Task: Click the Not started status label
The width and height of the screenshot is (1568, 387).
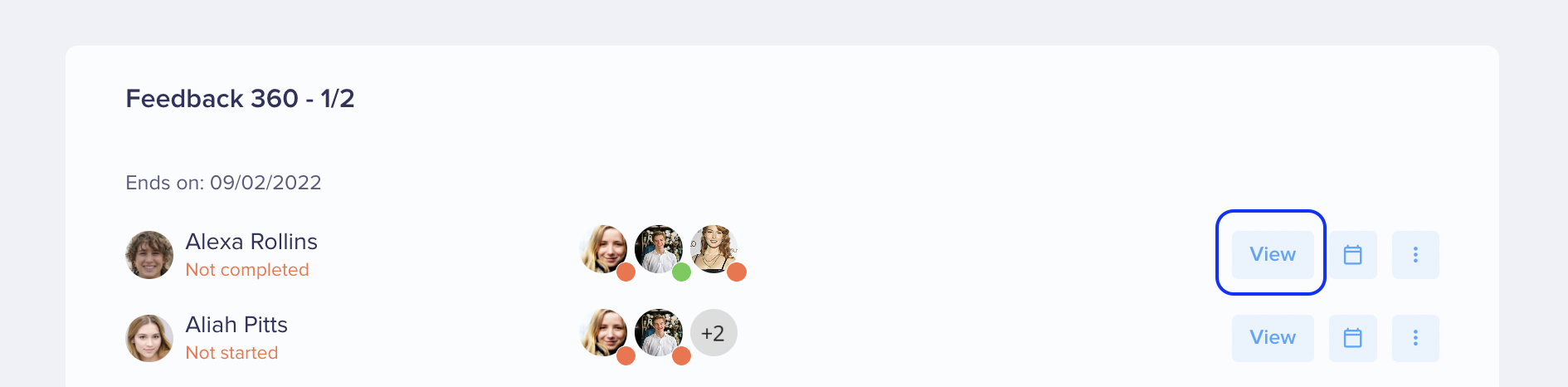Action: click(x=231, y=353)
